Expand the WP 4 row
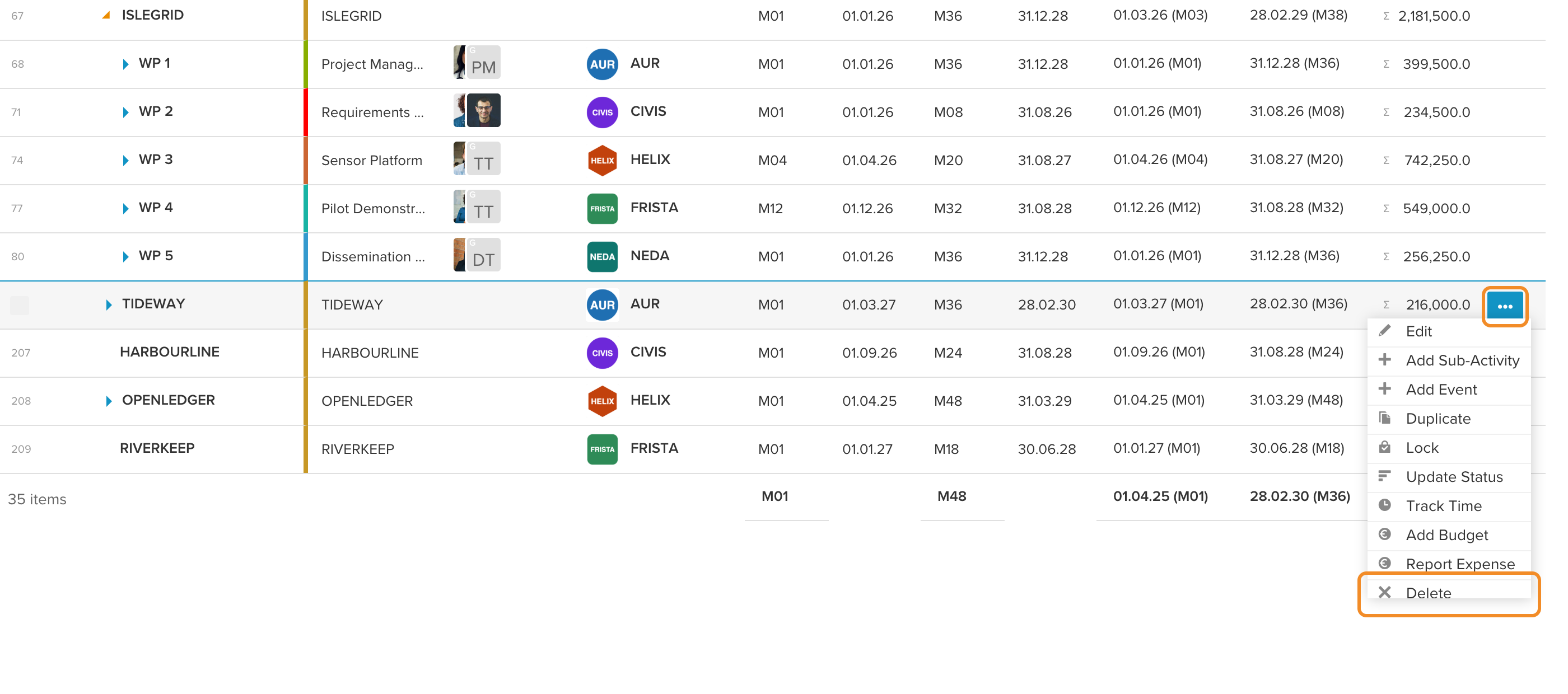The width and height of the screenshot is (1568, 694). [x=125, y=208]
